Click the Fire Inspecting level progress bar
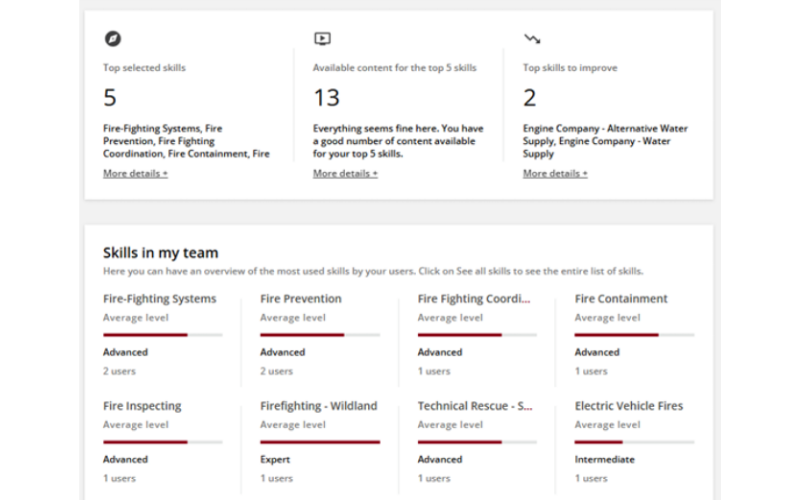Viewport: 800px width, 500px height. 163,442
